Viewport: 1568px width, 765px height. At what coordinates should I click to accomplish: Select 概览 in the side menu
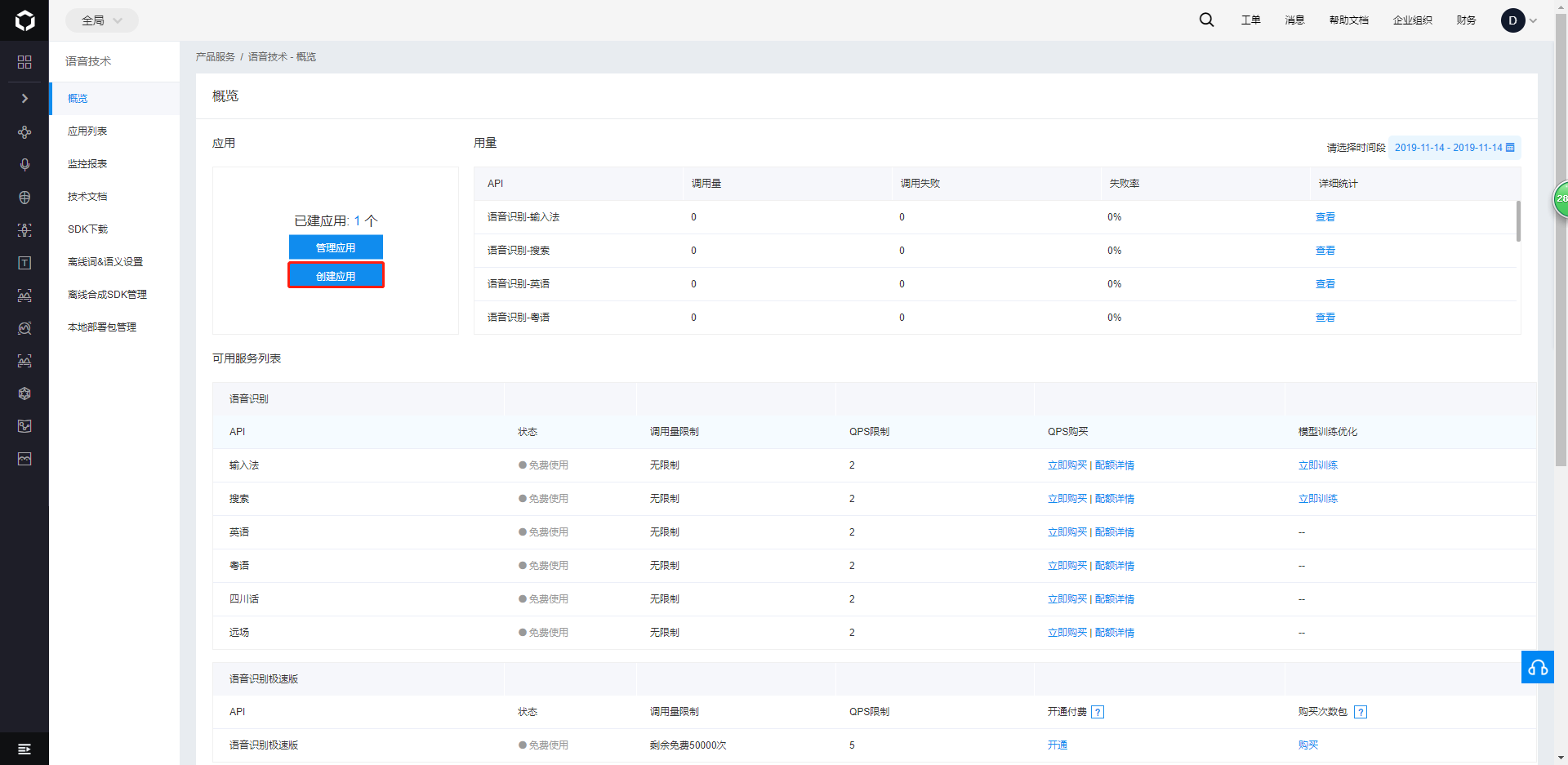pos(114,99)
